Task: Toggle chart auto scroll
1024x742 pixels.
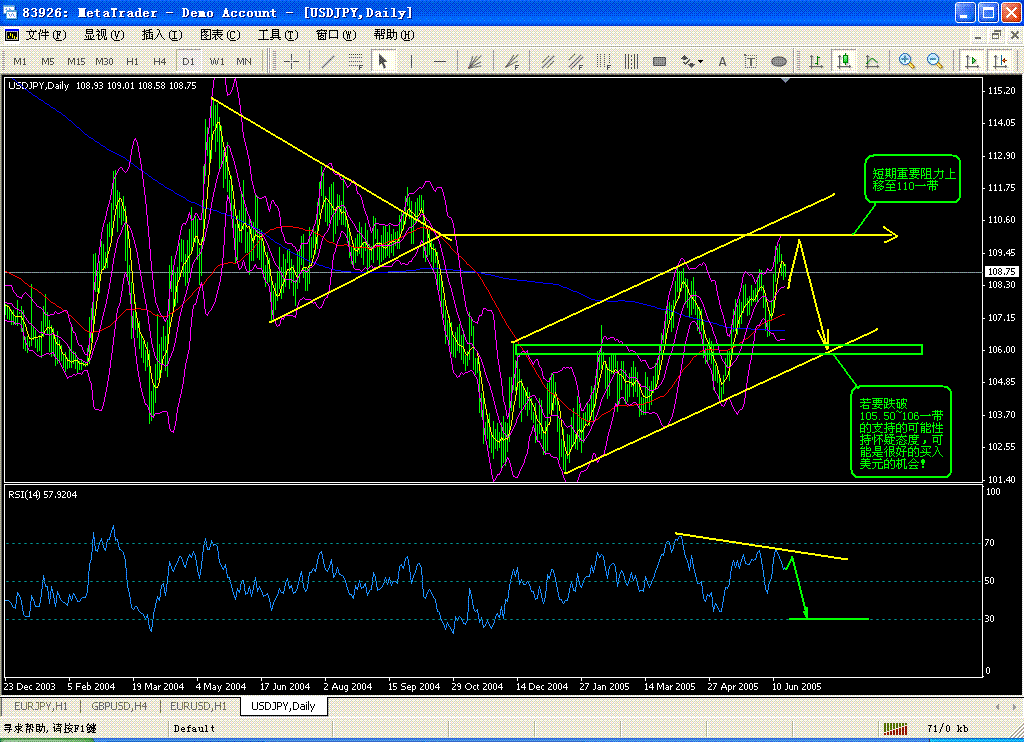Action: tap(970, 61)
